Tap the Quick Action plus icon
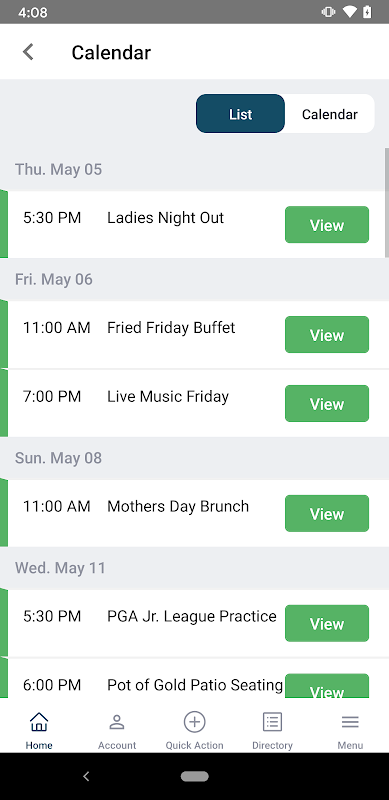This screenshot has width=389, height=800. point(194,722)
